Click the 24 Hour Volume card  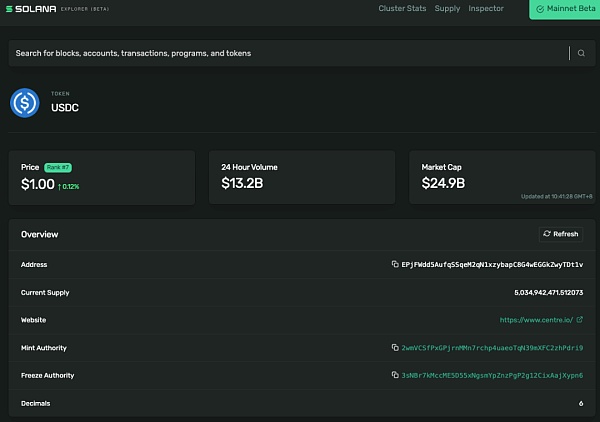(302, 178)
